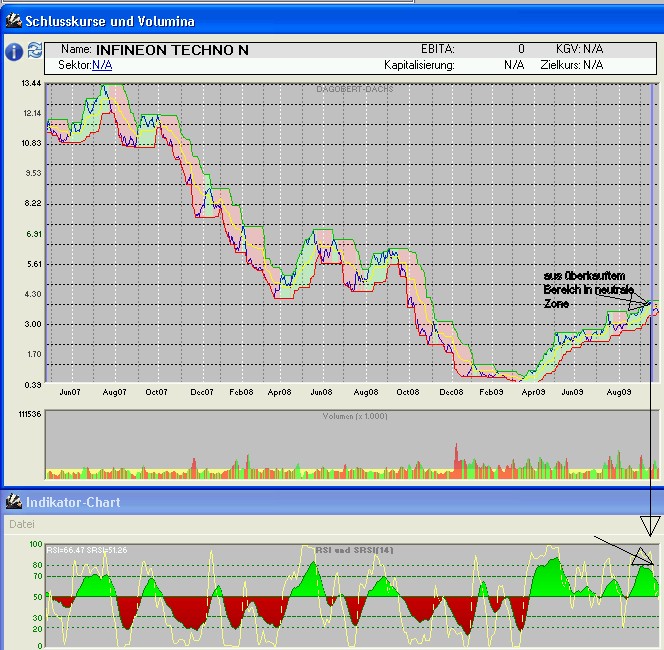Click the 13.44 price axis label
The height and width of the screenshot is (650, 664).
(31, 83)
